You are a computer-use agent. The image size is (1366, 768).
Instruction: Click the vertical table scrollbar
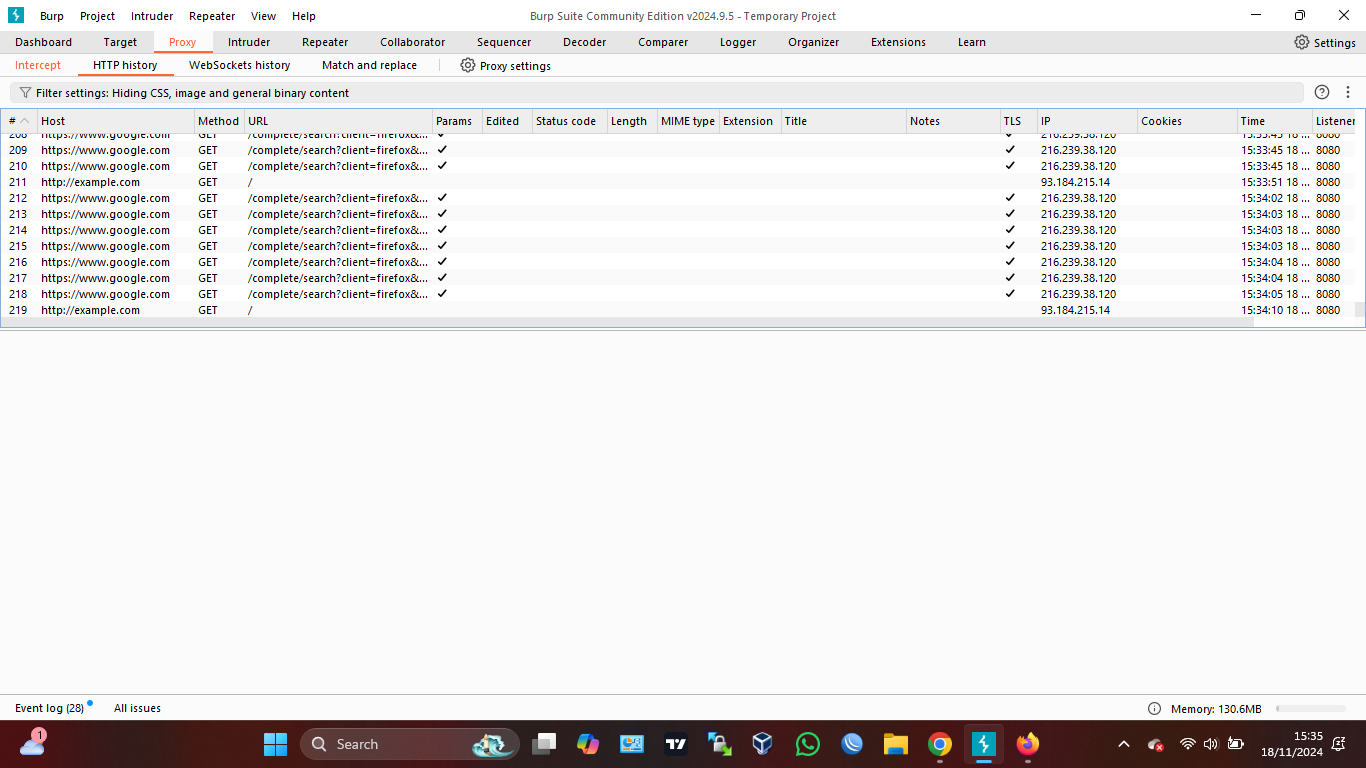tap(1360, 310)
